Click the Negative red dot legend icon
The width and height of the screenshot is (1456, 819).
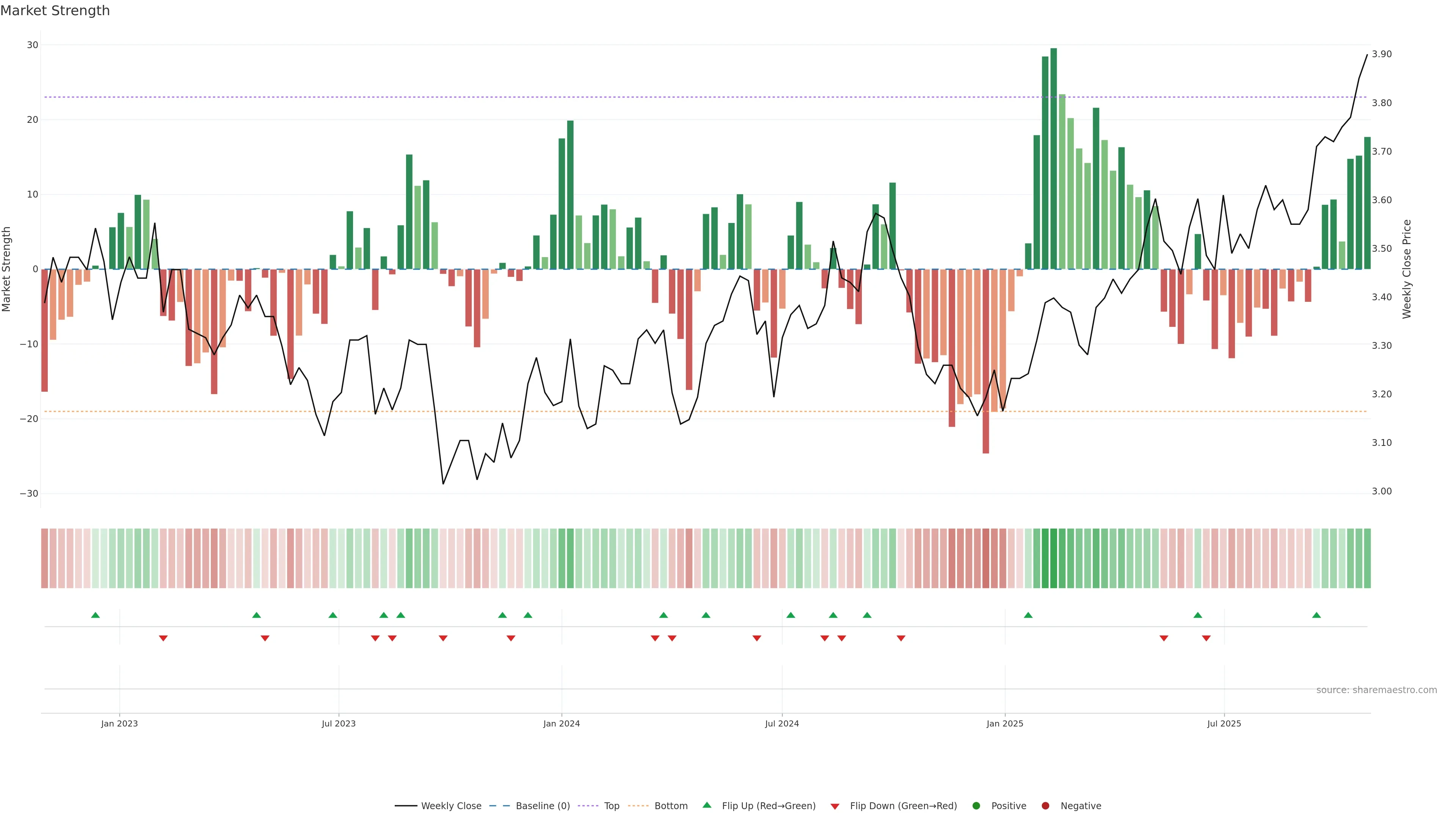pos(1045,806)
